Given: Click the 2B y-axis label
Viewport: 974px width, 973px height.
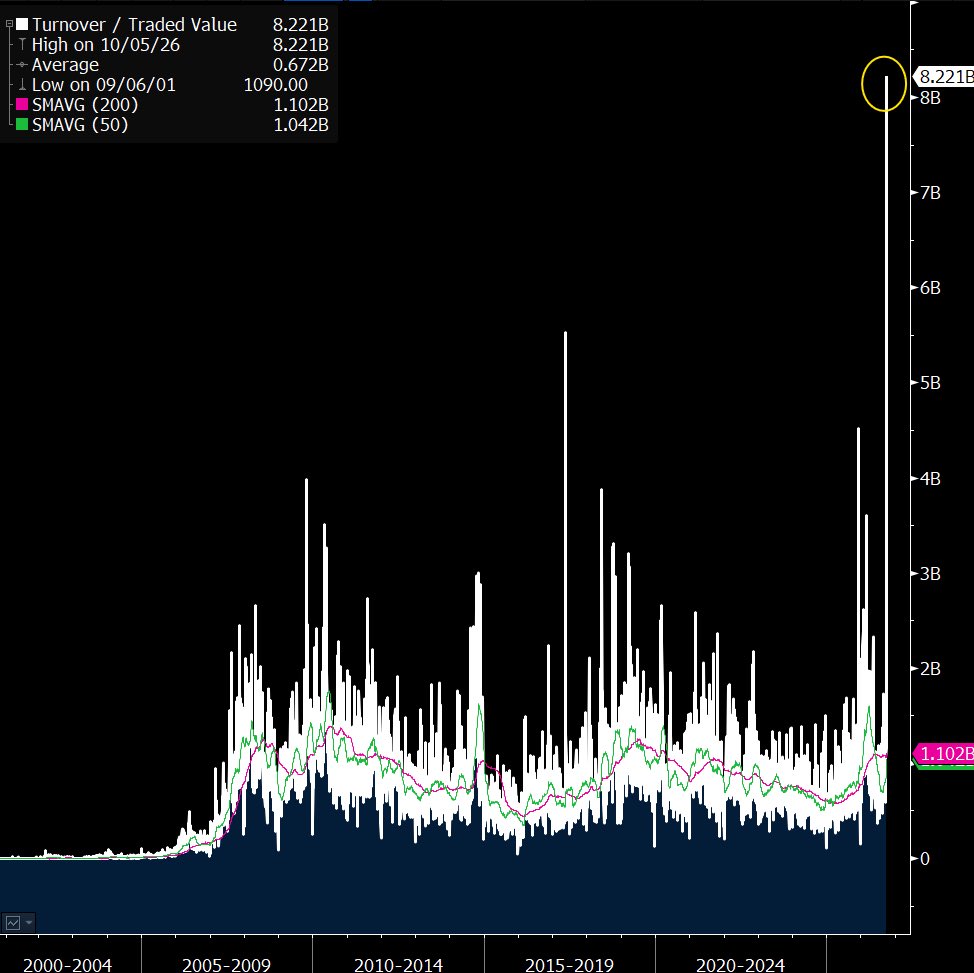Looking at the screenshot, I should [931, 669].
